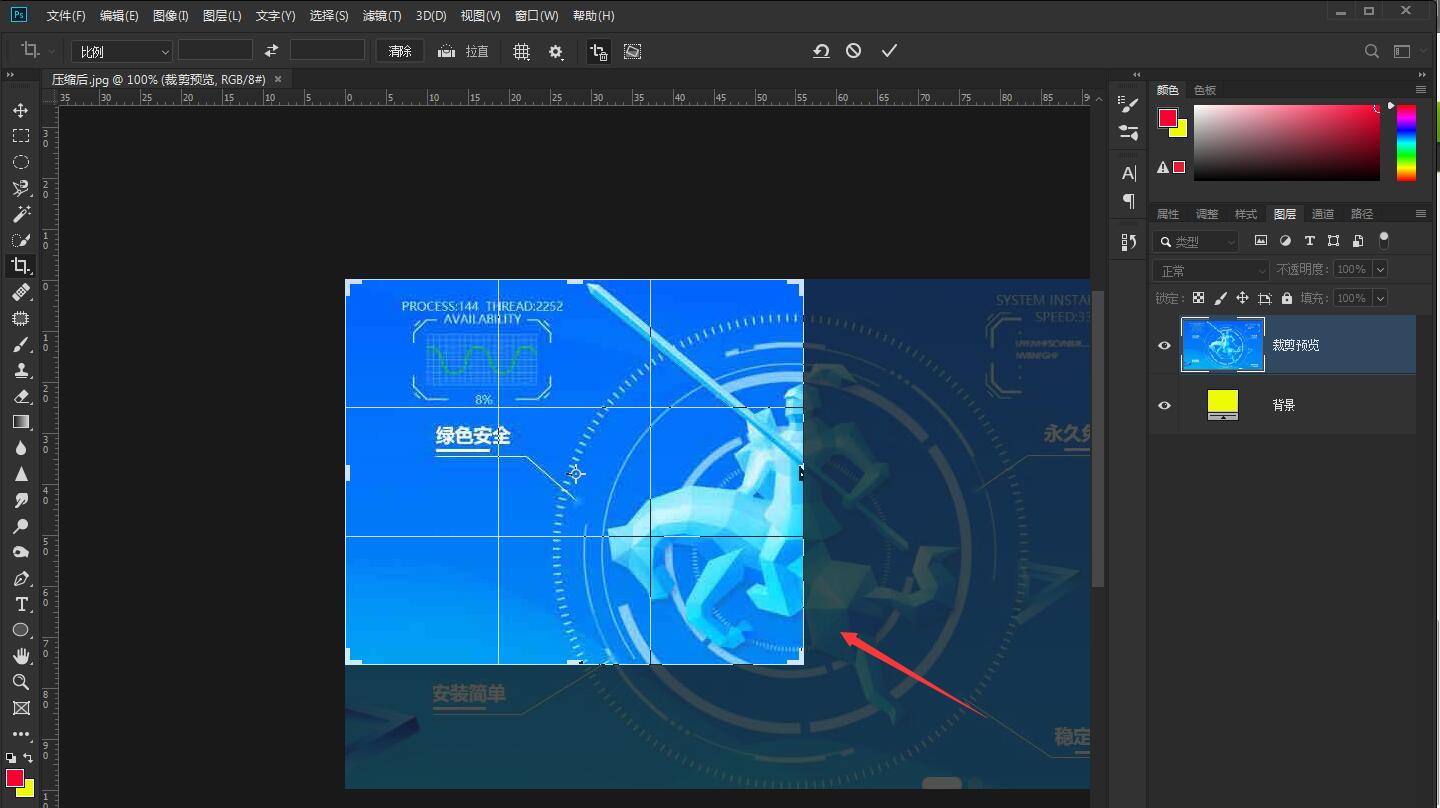Toggle type layer filter
This screenshot has width=1440, height=808.
(1309, 241)
